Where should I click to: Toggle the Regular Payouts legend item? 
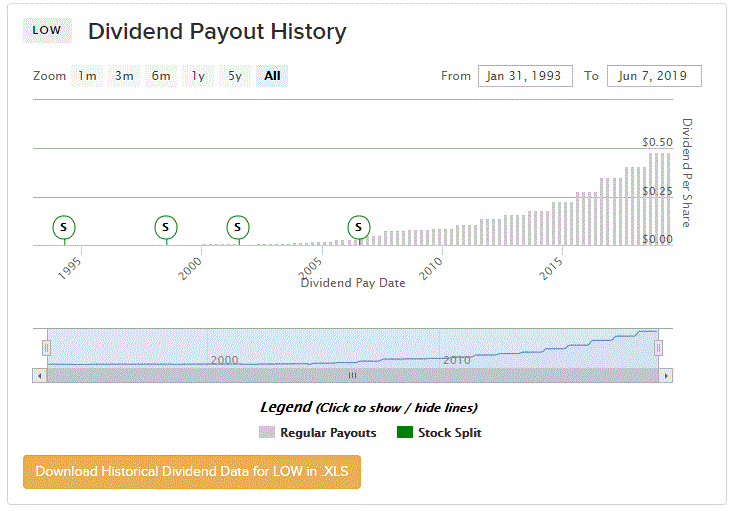[318, 432]
